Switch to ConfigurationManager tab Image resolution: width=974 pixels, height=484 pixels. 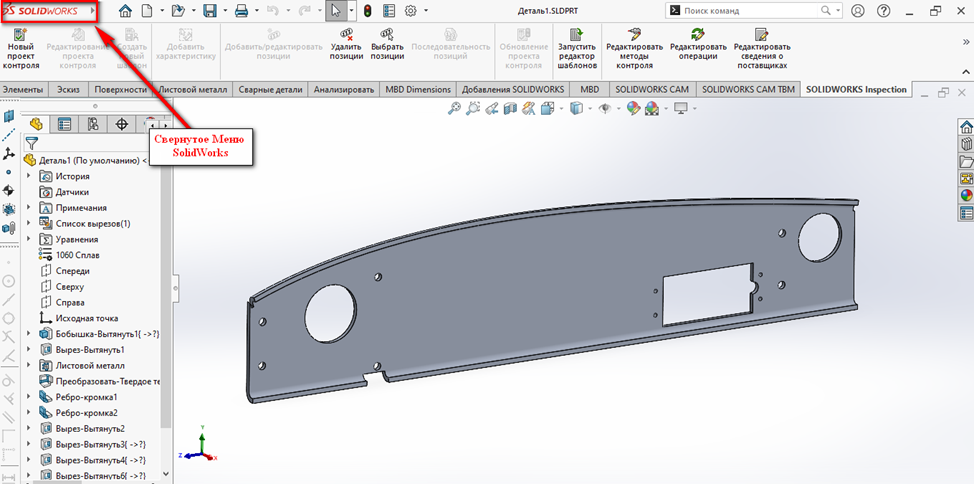click(x=93, y=124)
